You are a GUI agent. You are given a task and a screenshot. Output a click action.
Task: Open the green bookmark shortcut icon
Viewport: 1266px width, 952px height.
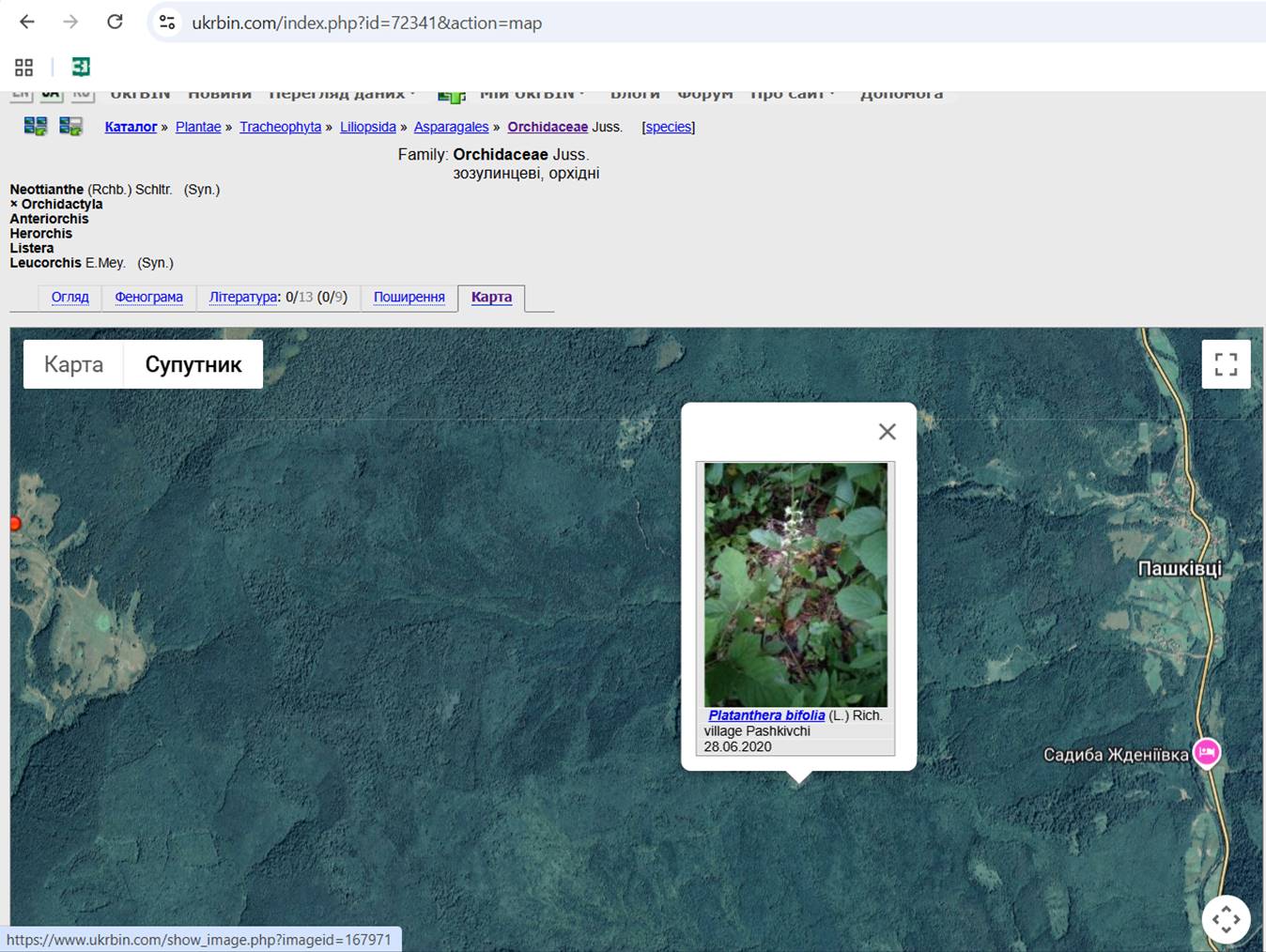[x=81, y=67]
